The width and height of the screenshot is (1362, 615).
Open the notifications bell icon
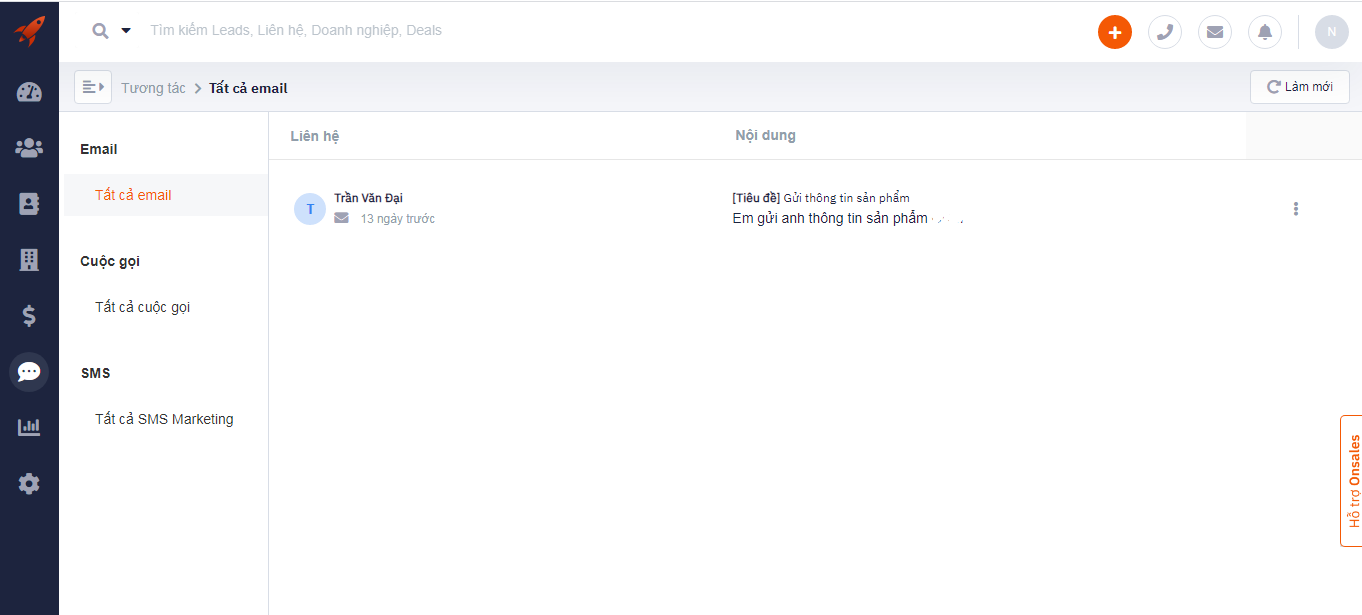(1265, 32)
